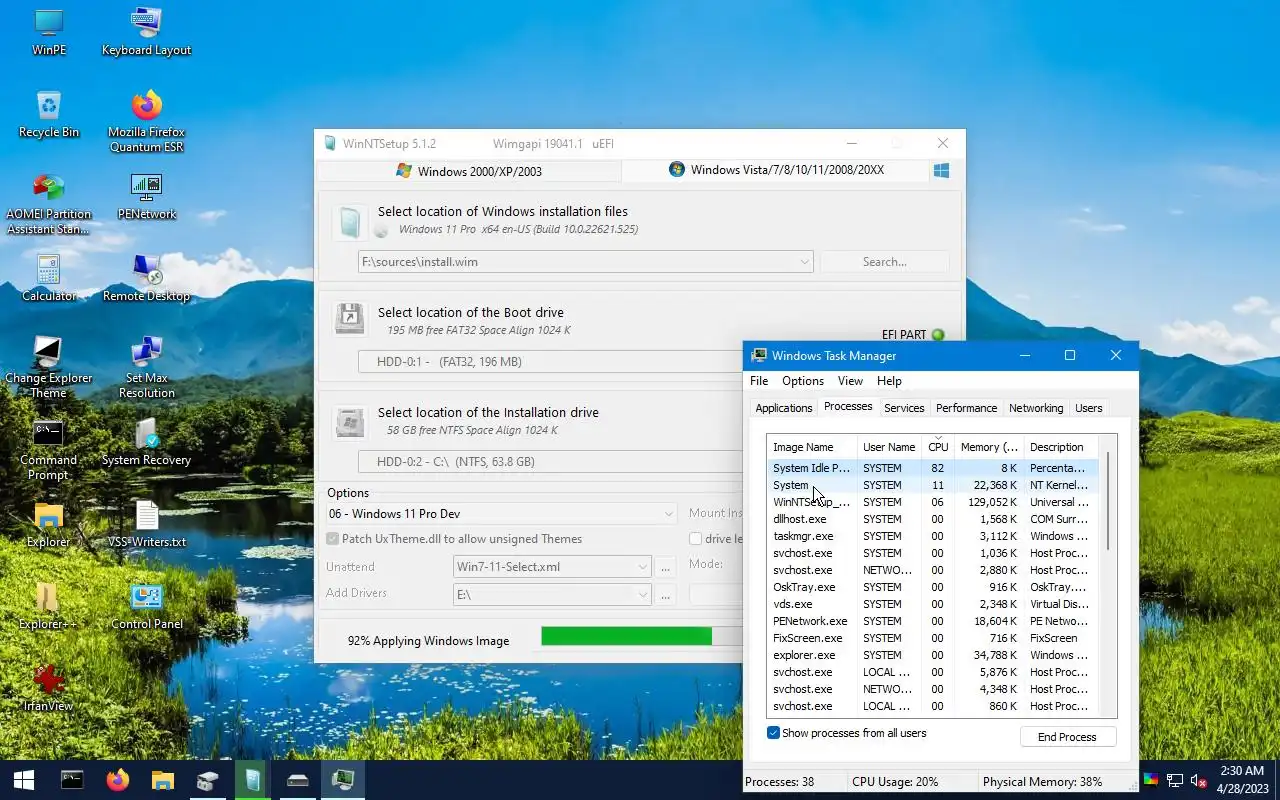Click the Applying Windows Image progress bar
Viewport: 1280px width, 800px height.
642,636
